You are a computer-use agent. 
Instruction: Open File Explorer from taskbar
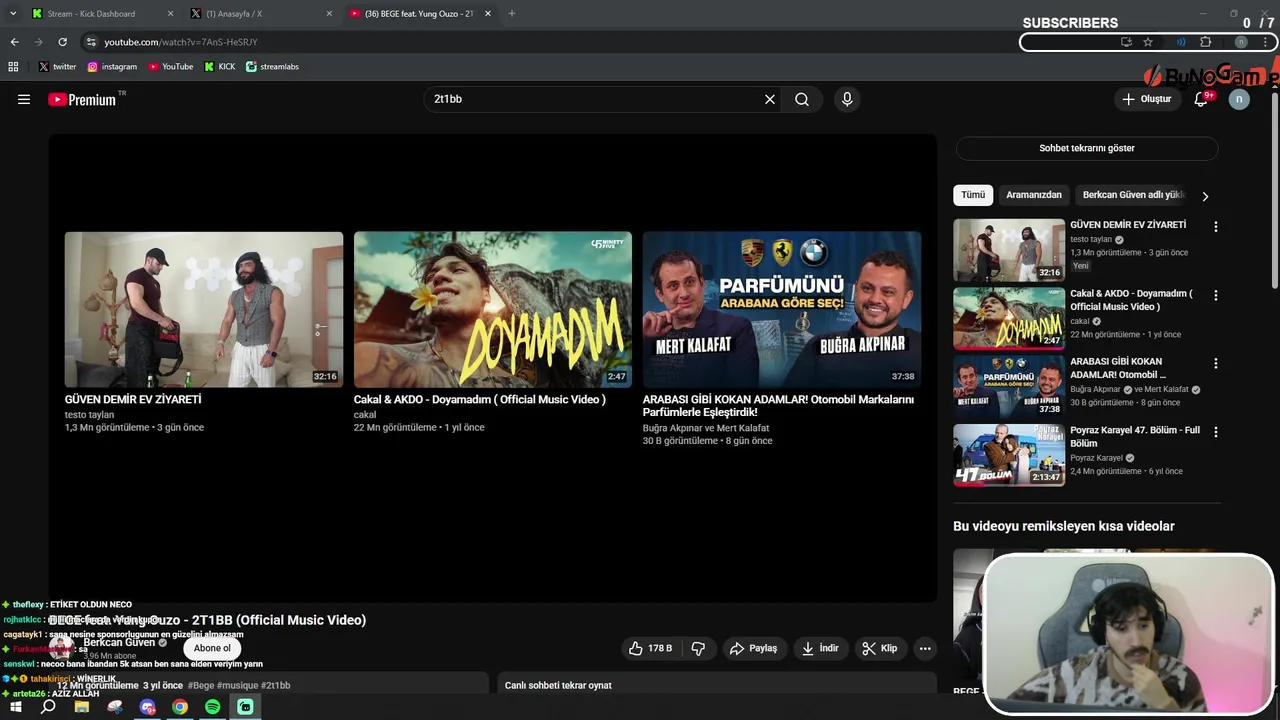click(x=82, y=707)
